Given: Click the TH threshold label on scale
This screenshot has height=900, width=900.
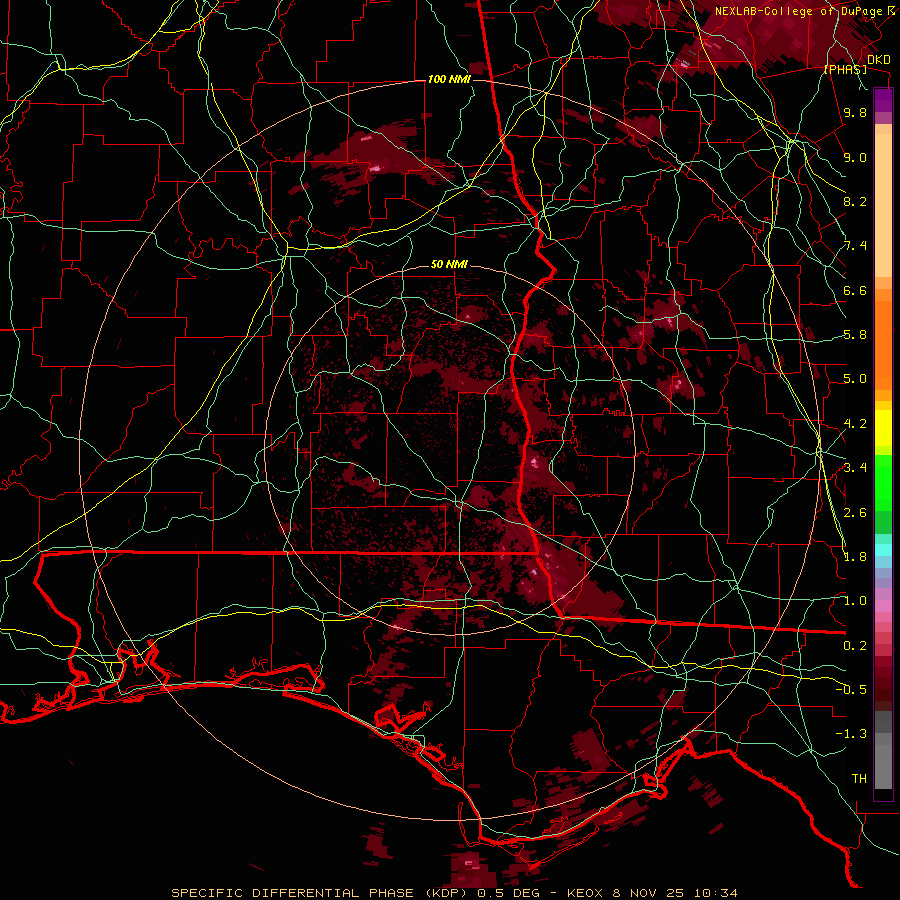Looking at the screenshot, I should point(859,779).
